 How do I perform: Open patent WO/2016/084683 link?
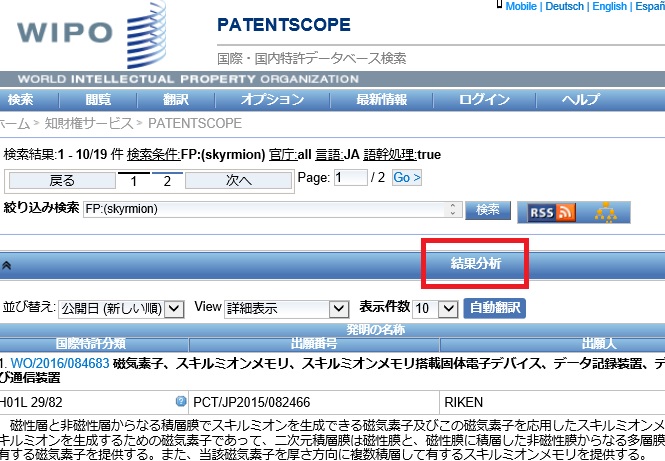tap(60, 363)
